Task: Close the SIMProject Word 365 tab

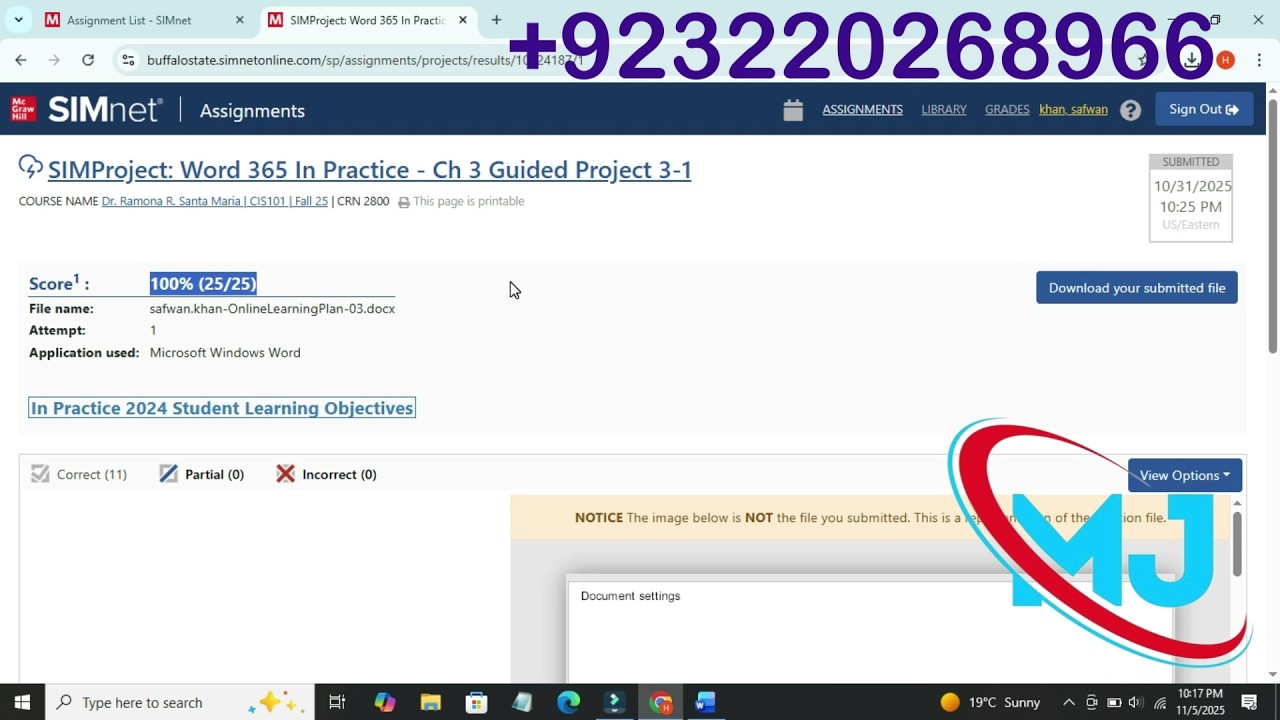Action: [462, 20]
